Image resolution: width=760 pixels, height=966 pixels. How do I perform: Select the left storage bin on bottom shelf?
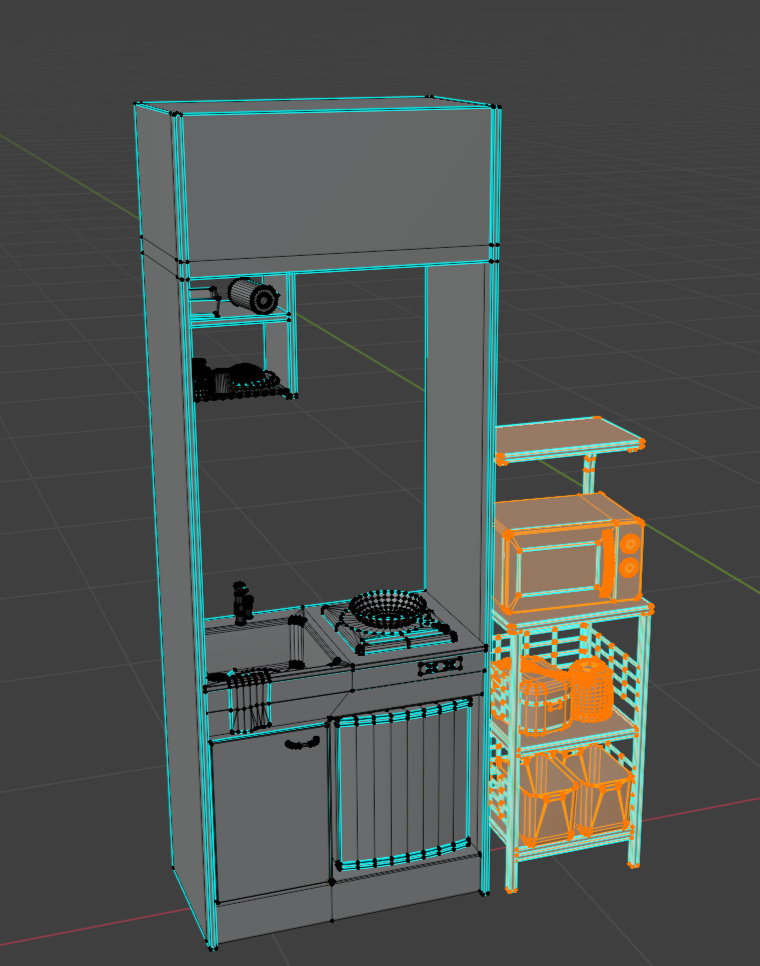point(546,793)
